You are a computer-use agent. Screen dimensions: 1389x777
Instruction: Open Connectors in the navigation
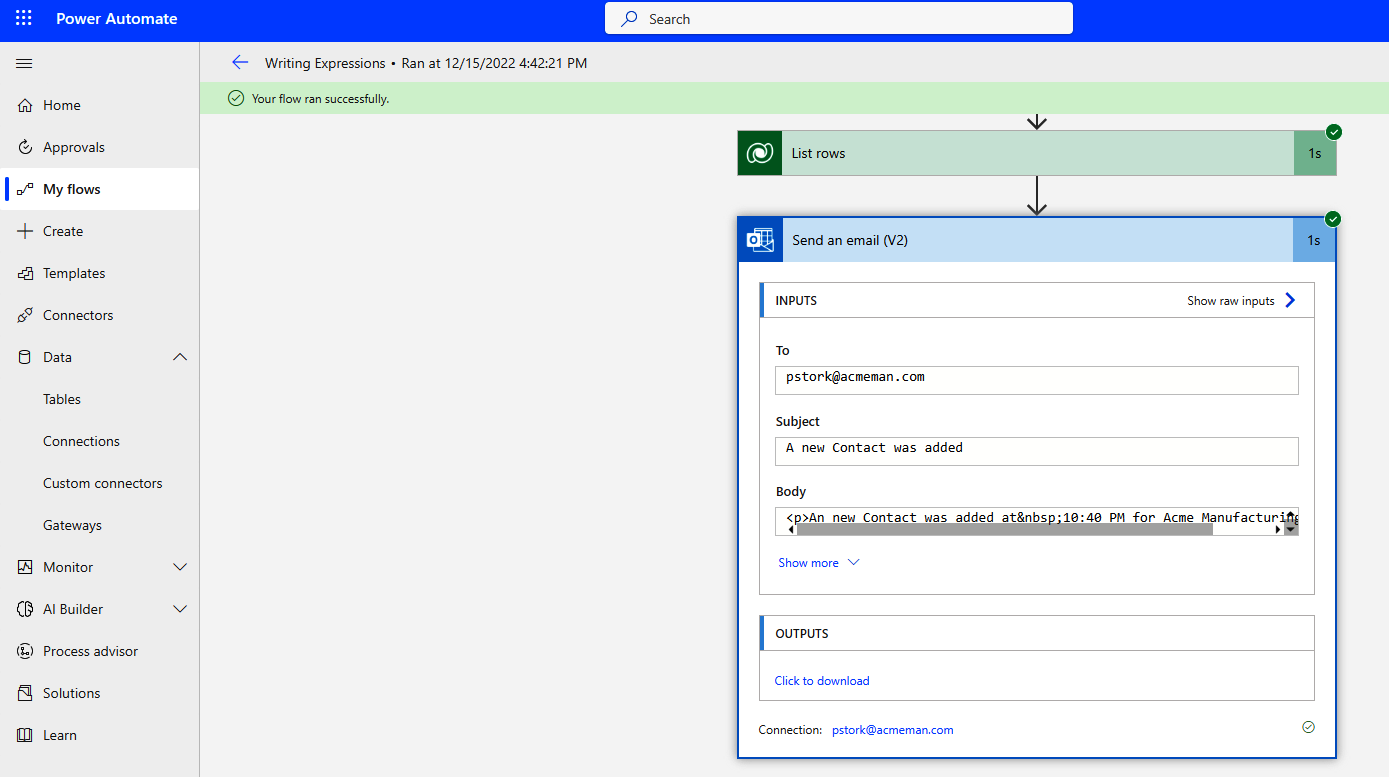point(78,315)
